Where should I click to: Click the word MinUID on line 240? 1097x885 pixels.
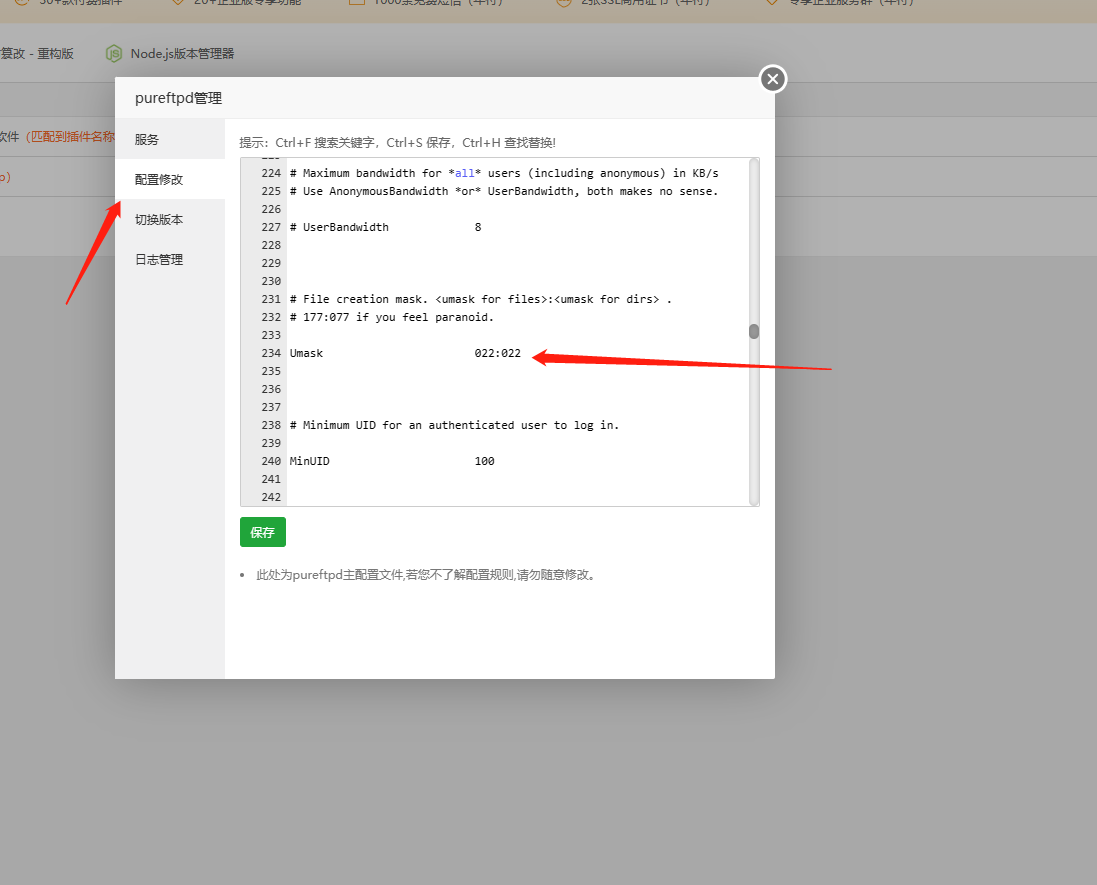pos(309,461)
